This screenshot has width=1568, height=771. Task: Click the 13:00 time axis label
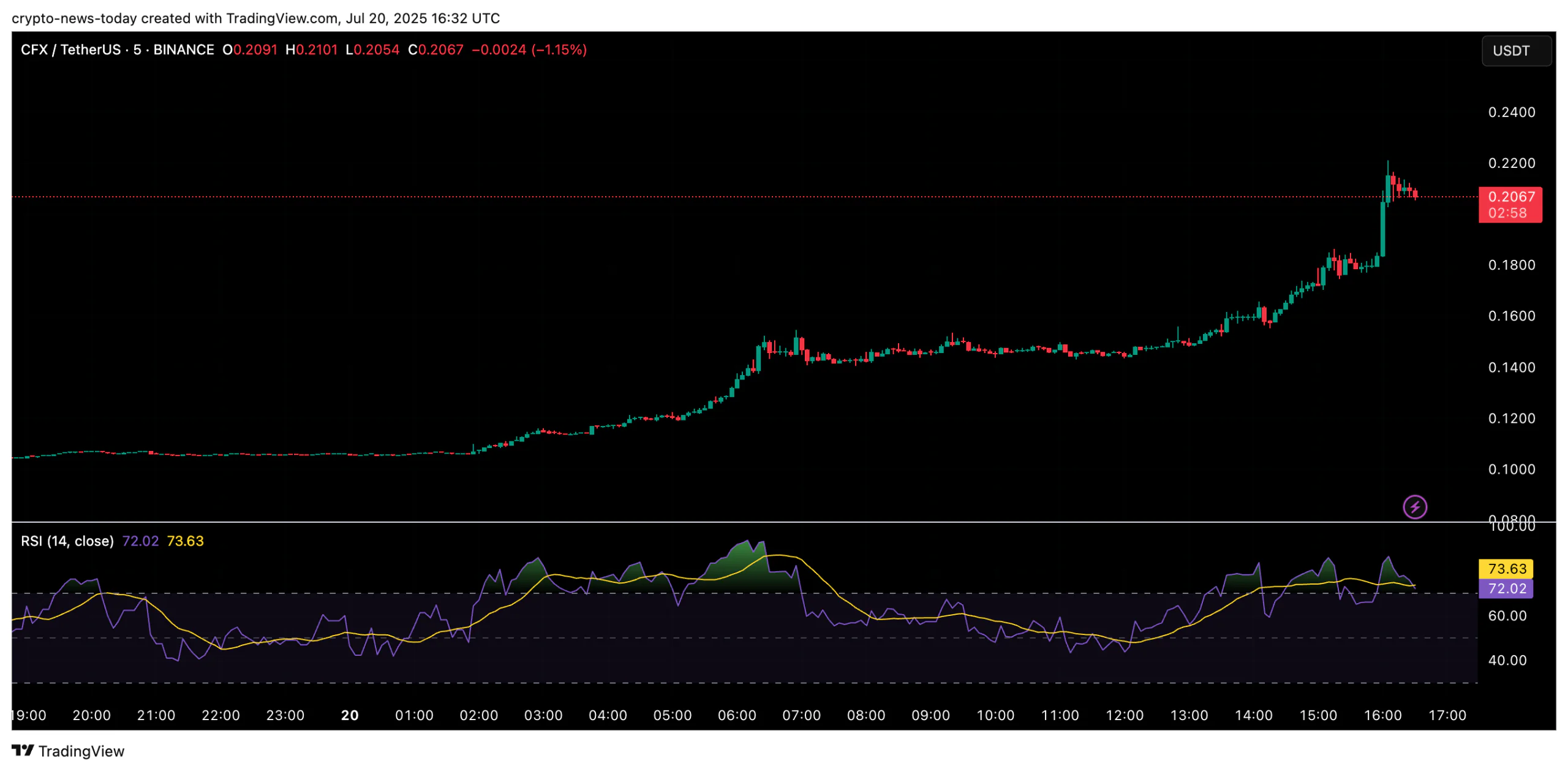1189,715
